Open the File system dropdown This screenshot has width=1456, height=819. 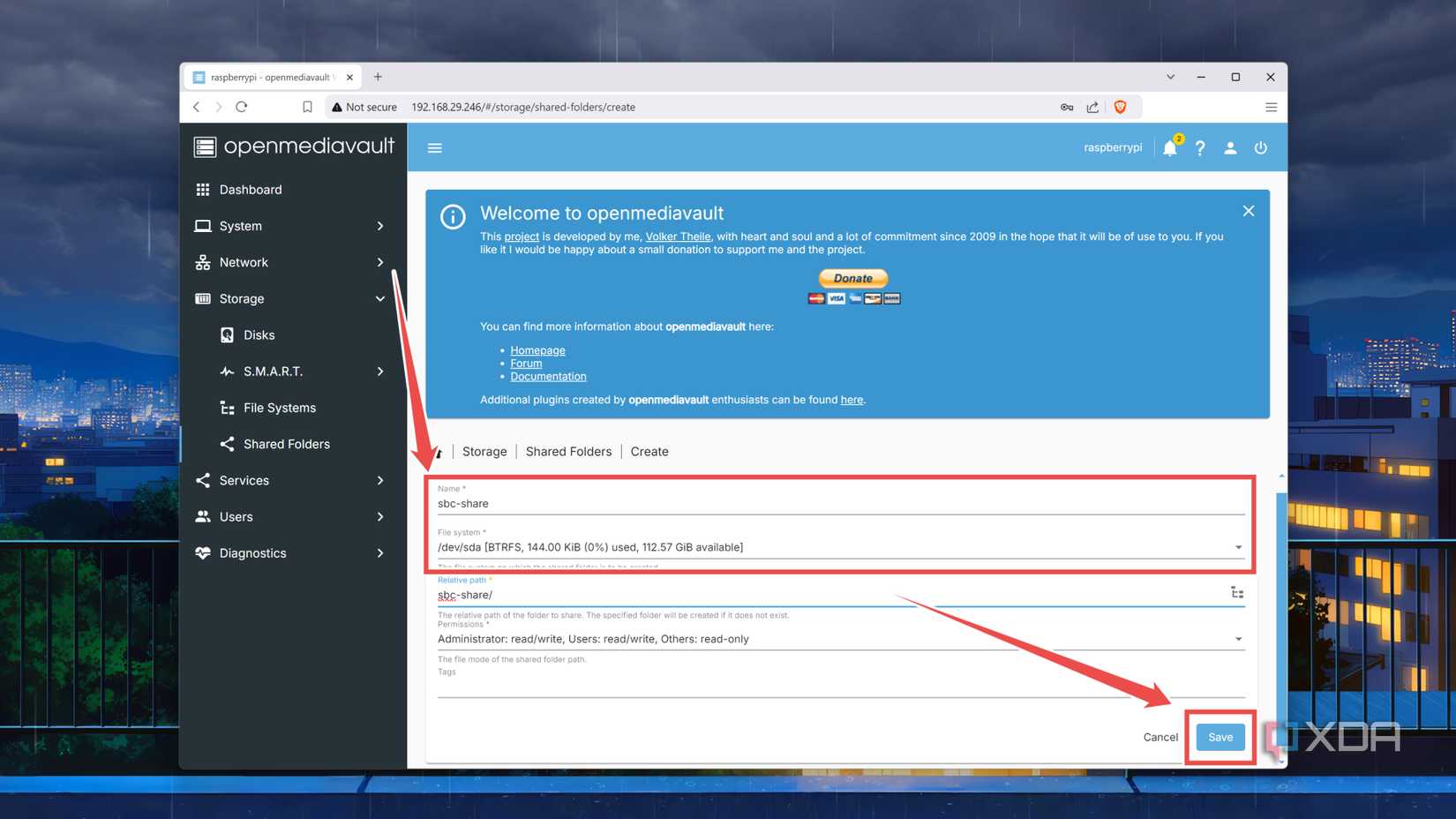tap(841, 547)
